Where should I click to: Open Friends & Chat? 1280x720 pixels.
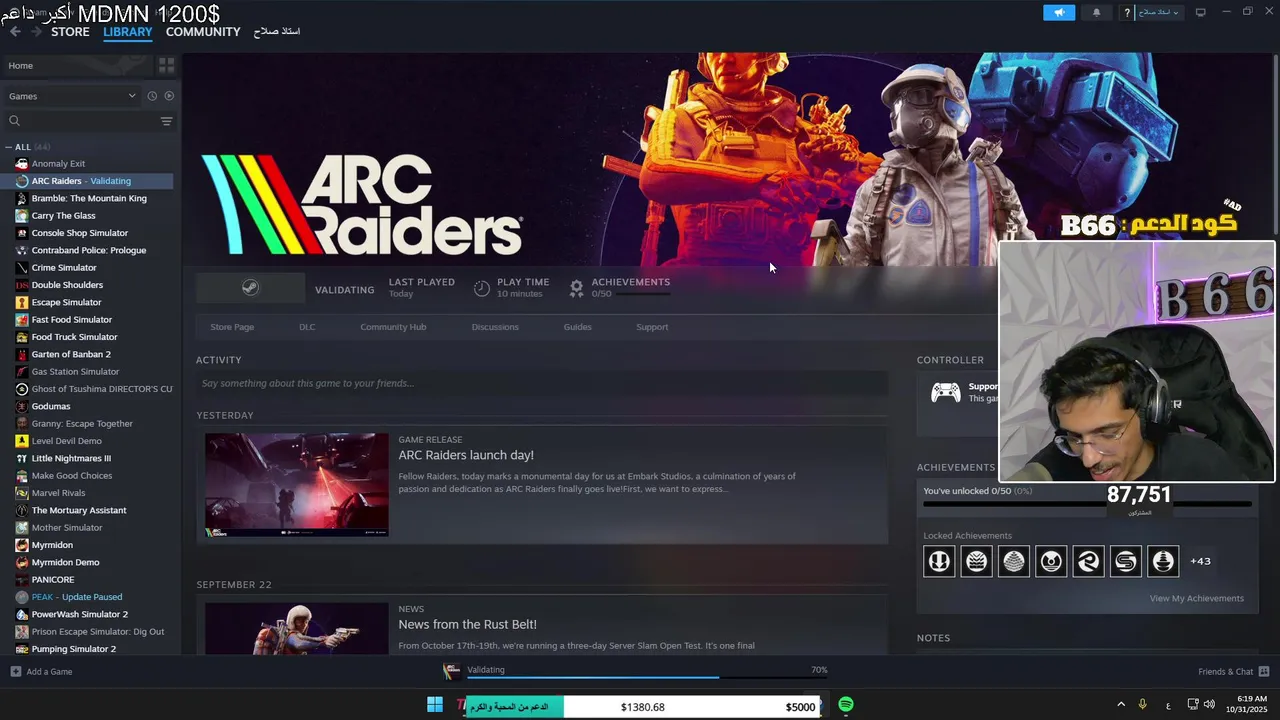coord(1234,672)
